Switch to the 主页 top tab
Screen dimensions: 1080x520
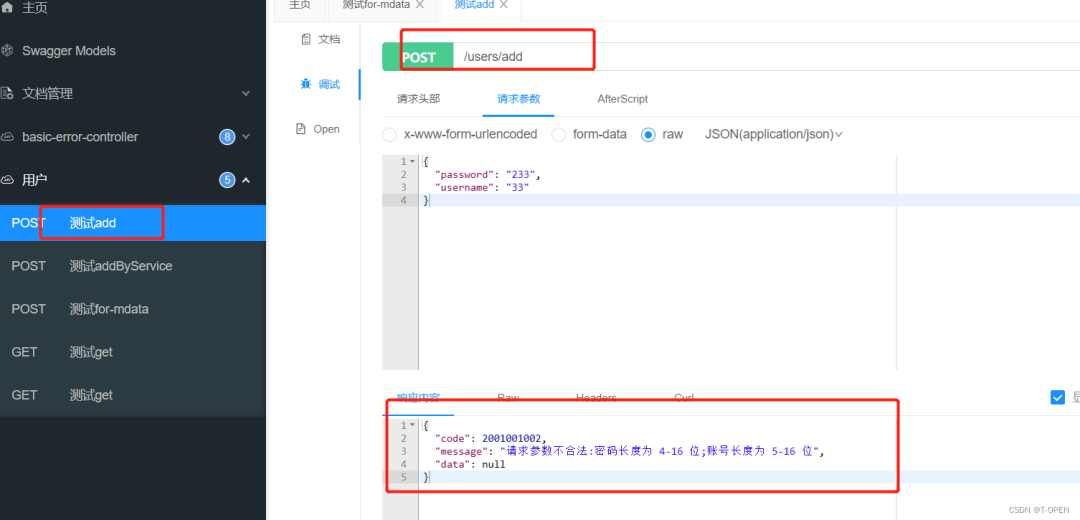[300, 6]
